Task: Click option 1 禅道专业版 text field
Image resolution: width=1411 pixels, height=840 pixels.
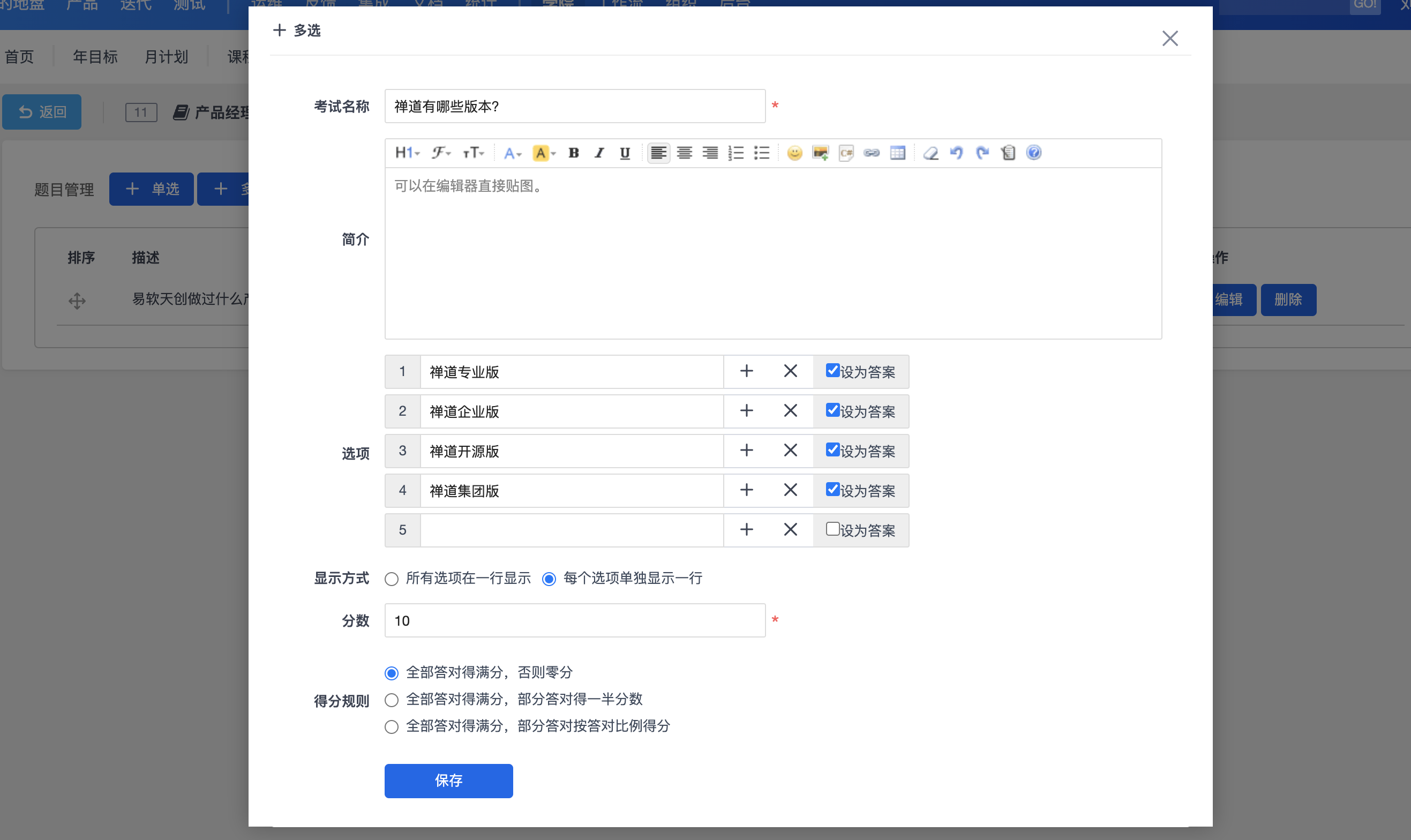Action: pyautogui.click(x=572, y=371)
